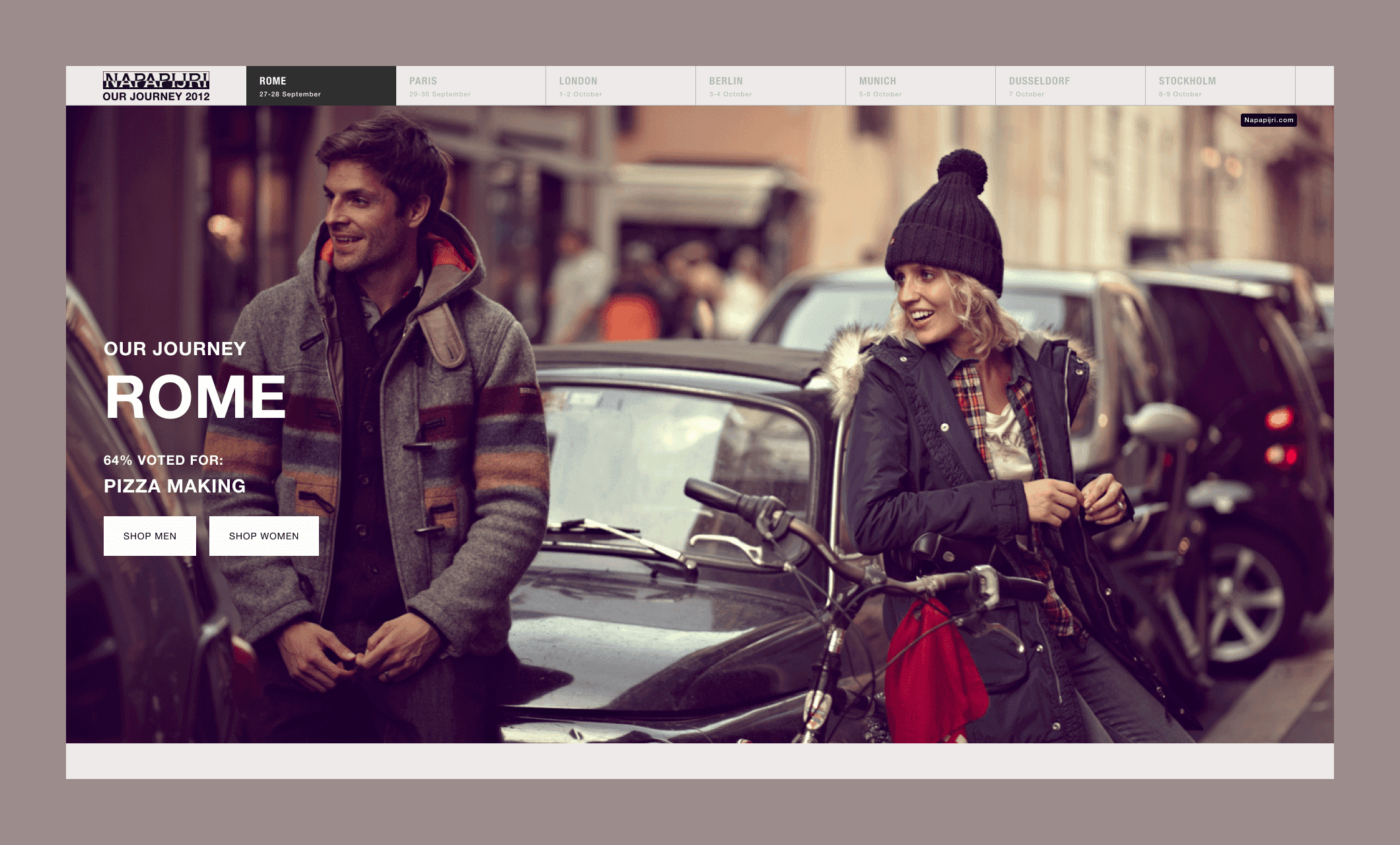Click the 'Our Journey' heading in the hero

pyautogui.click(x=175, y=349)
